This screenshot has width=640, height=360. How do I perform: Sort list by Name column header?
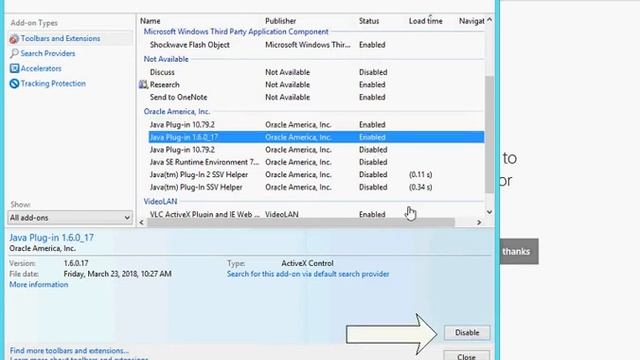150,21
